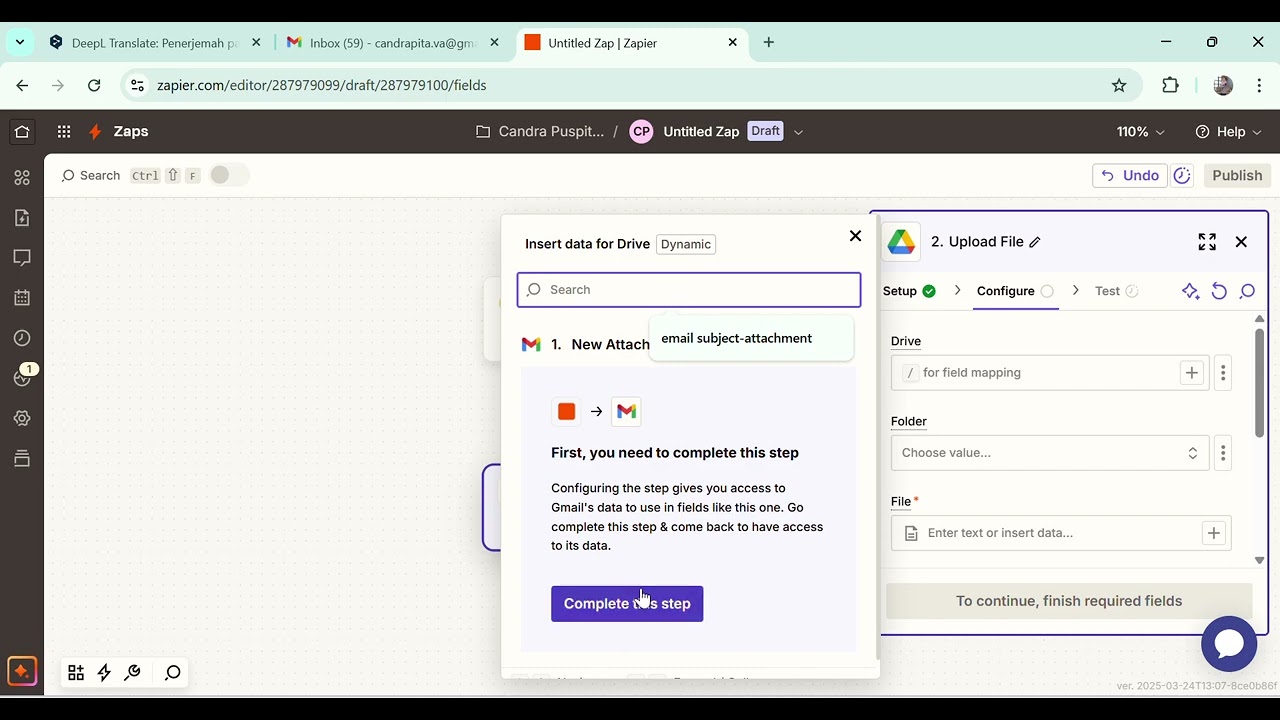
Task: Open the apps grid launcher
Action: point(64,131)
